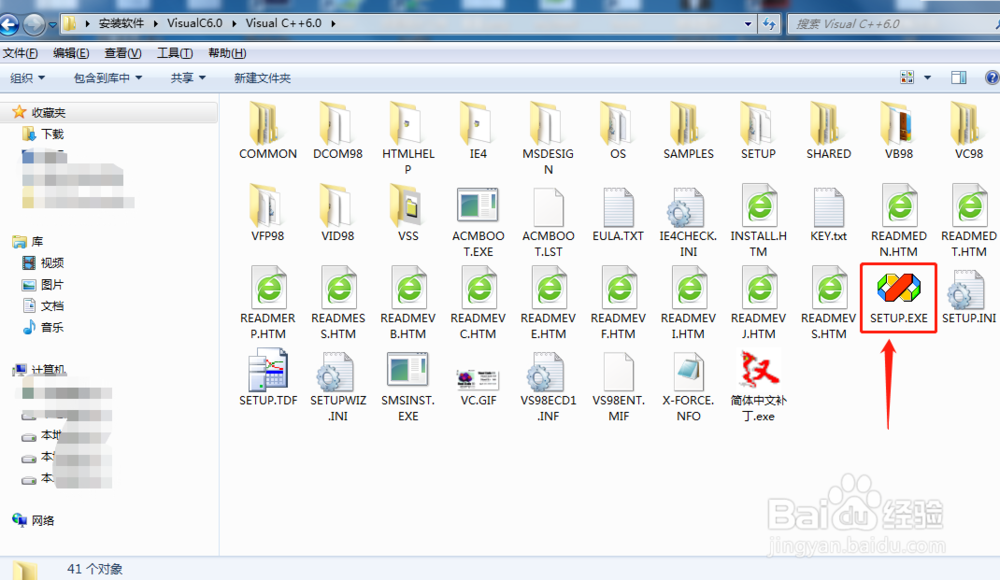This screenshot has height=580, width=1000.
Task: Open the 网络 navigation item
Action: click(x=43, y=520)
